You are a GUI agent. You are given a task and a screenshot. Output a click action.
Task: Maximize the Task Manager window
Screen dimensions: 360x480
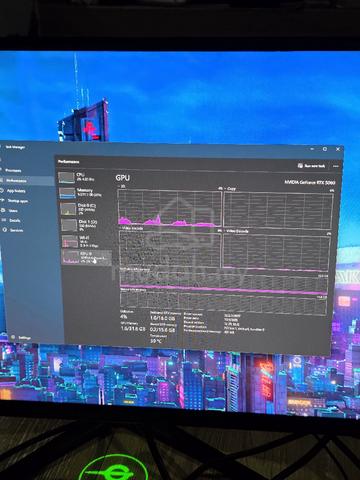(x=325, y=149)
